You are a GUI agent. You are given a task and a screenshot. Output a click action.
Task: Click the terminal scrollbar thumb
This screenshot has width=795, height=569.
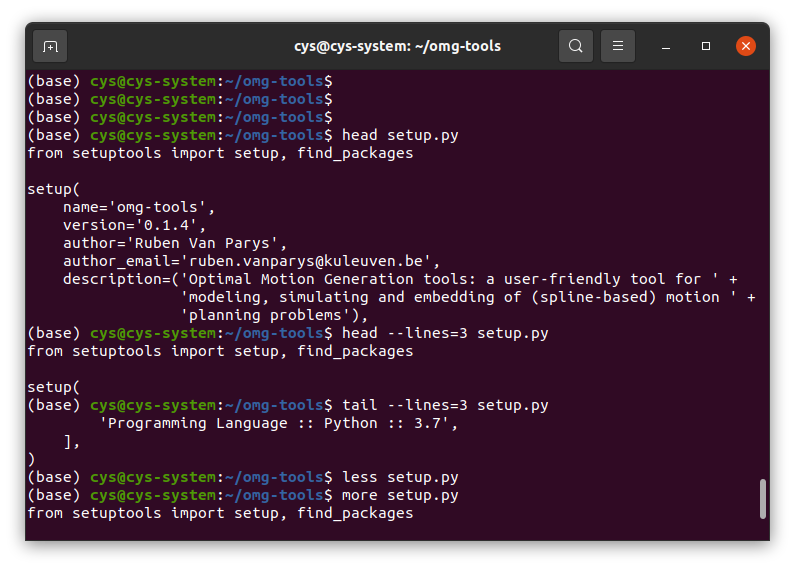pyautogui.click(x=762, y=498)
